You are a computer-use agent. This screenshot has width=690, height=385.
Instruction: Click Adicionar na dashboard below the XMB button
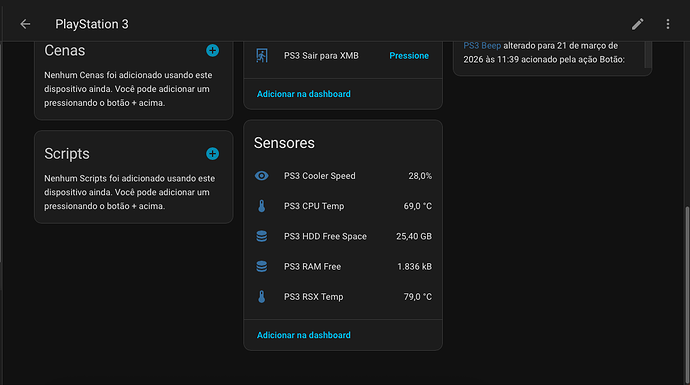pyautogui.click(x=304, y=94)
